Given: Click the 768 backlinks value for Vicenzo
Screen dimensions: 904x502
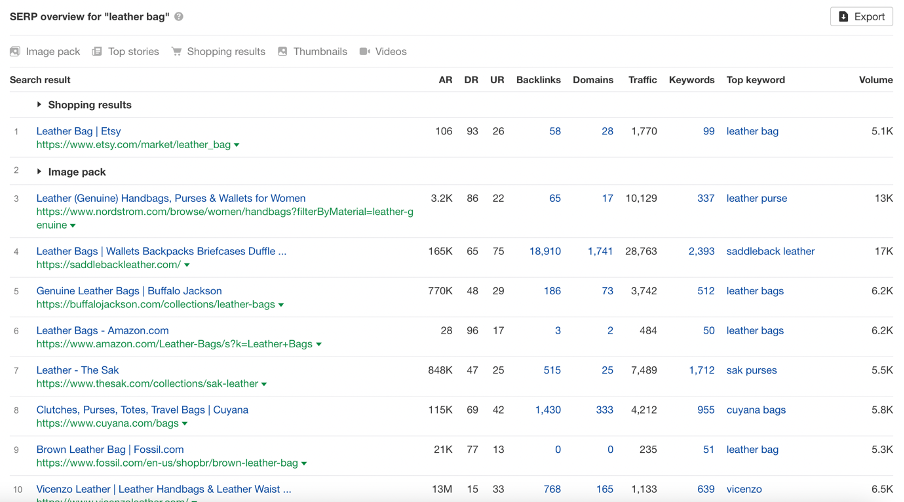Looking at the screenshot, I should 552,489.
